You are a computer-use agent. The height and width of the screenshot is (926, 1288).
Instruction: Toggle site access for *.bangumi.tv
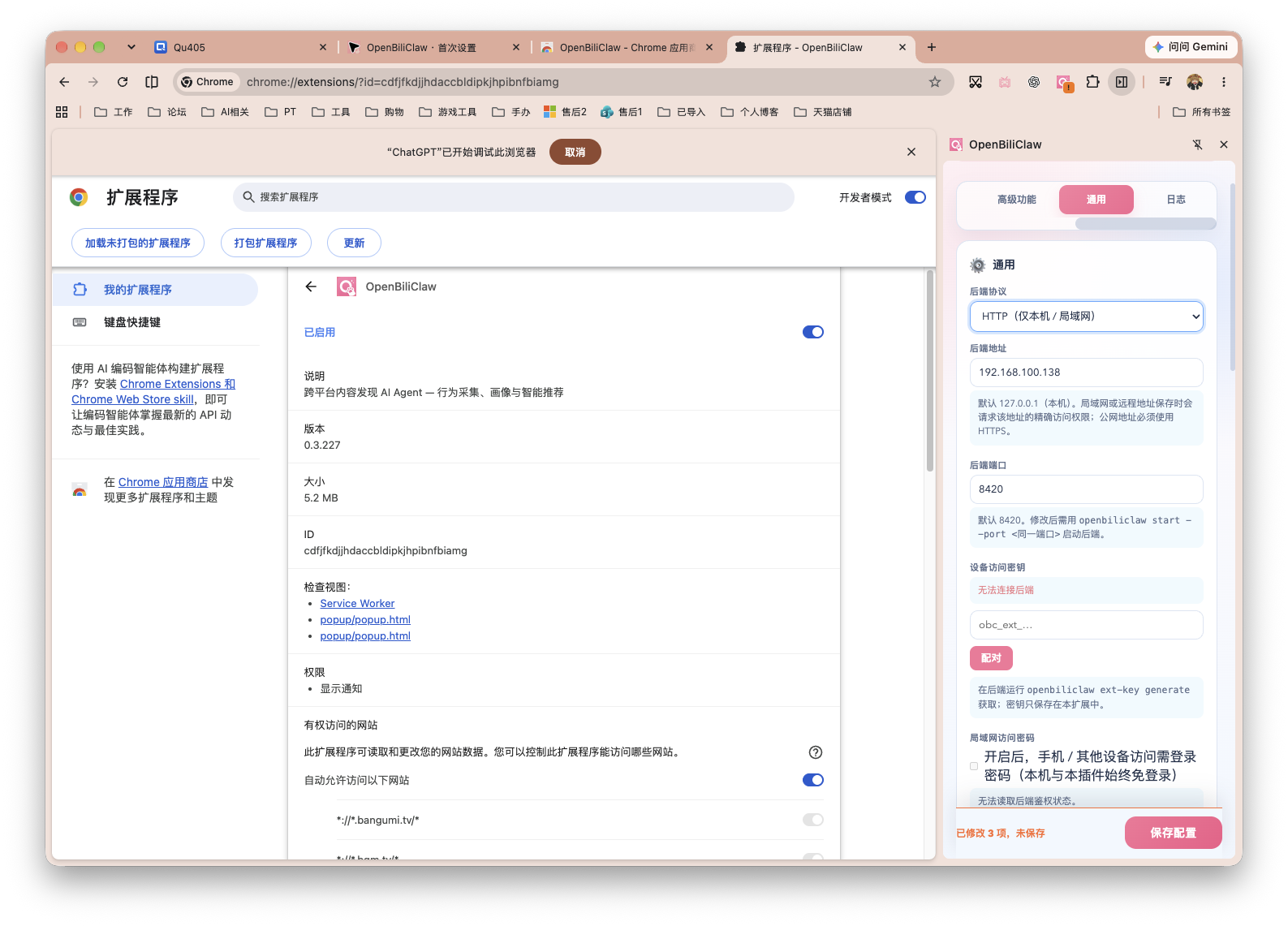813,820
